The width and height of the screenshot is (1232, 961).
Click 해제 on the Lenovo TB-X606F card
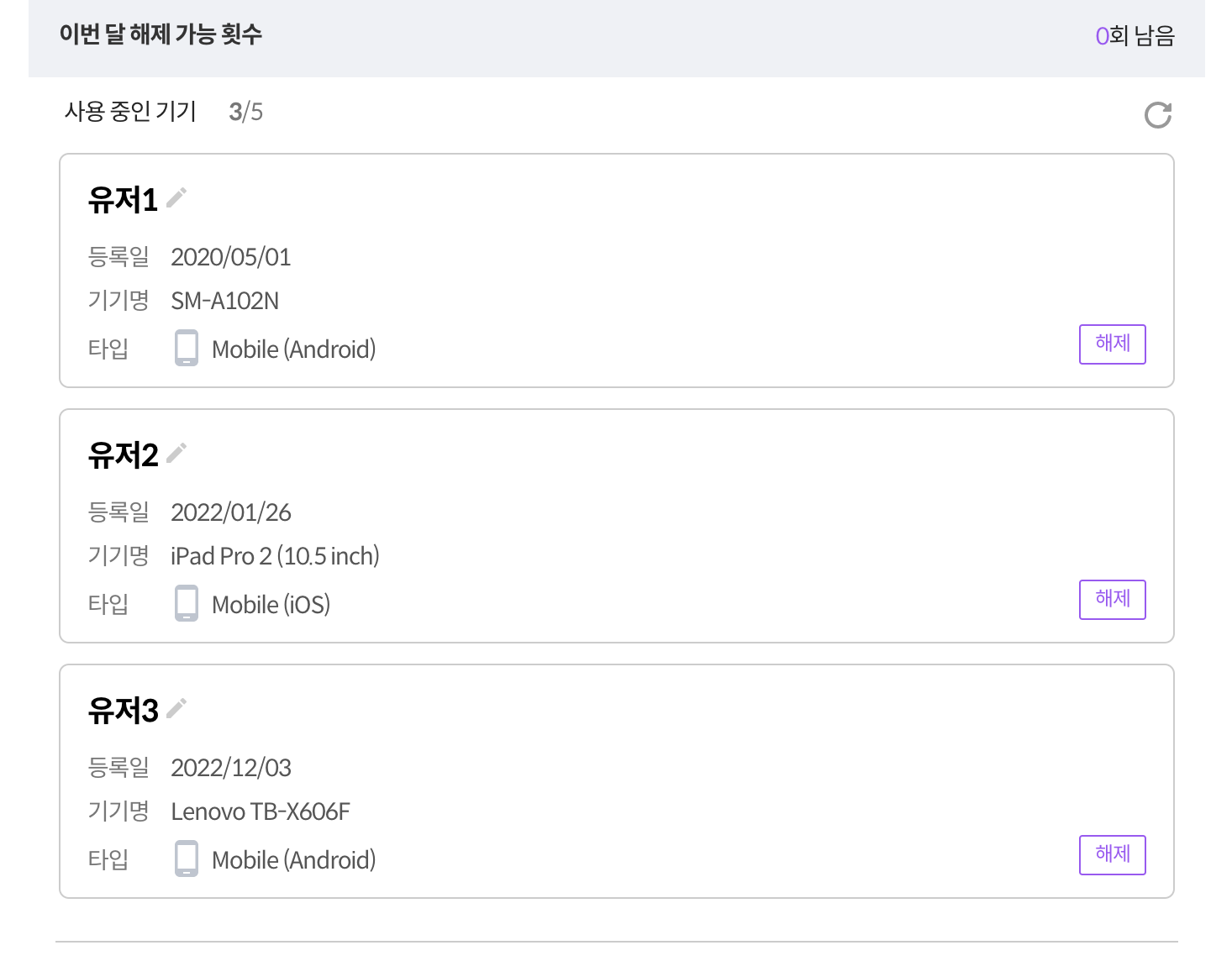pos(1112,854)
